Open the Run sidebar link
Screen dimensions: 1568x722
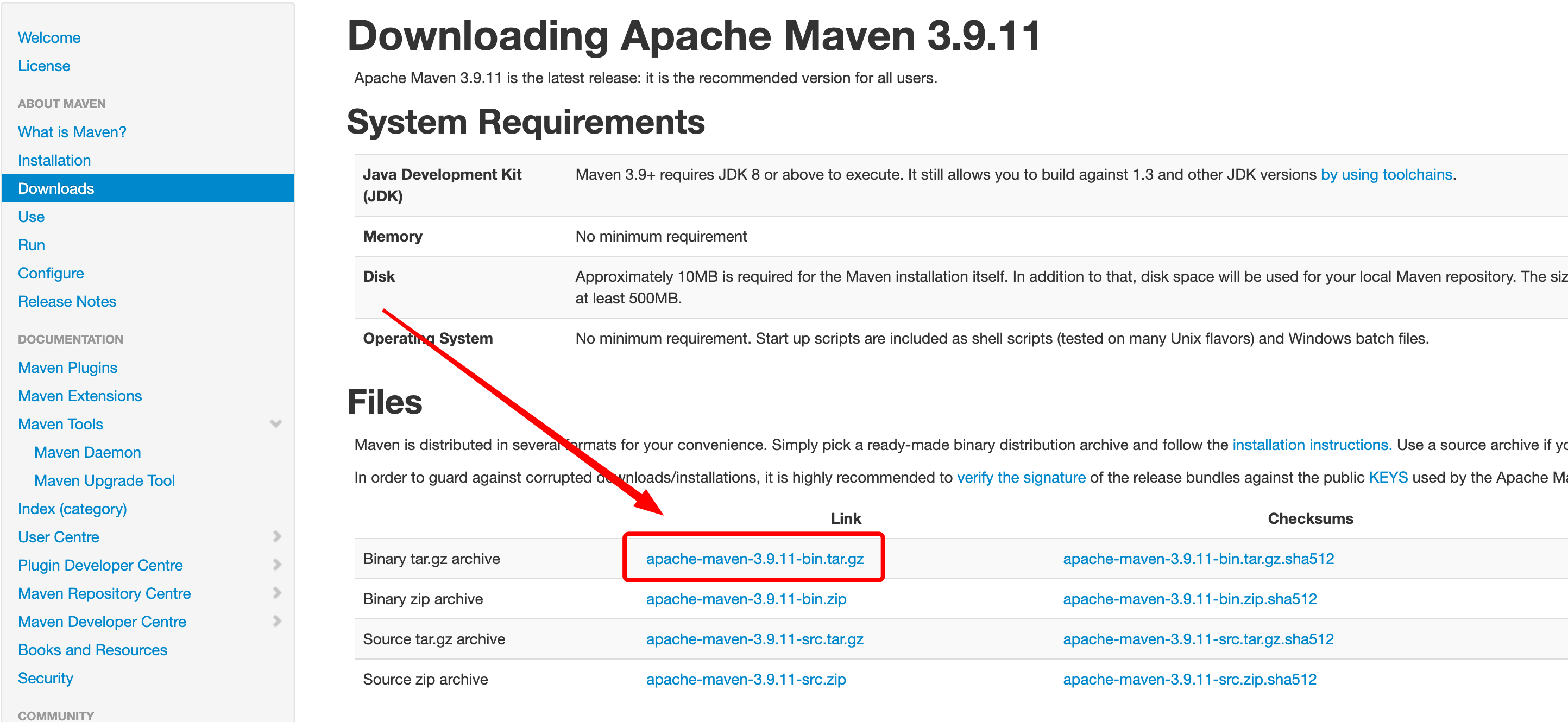pos(31,245)
